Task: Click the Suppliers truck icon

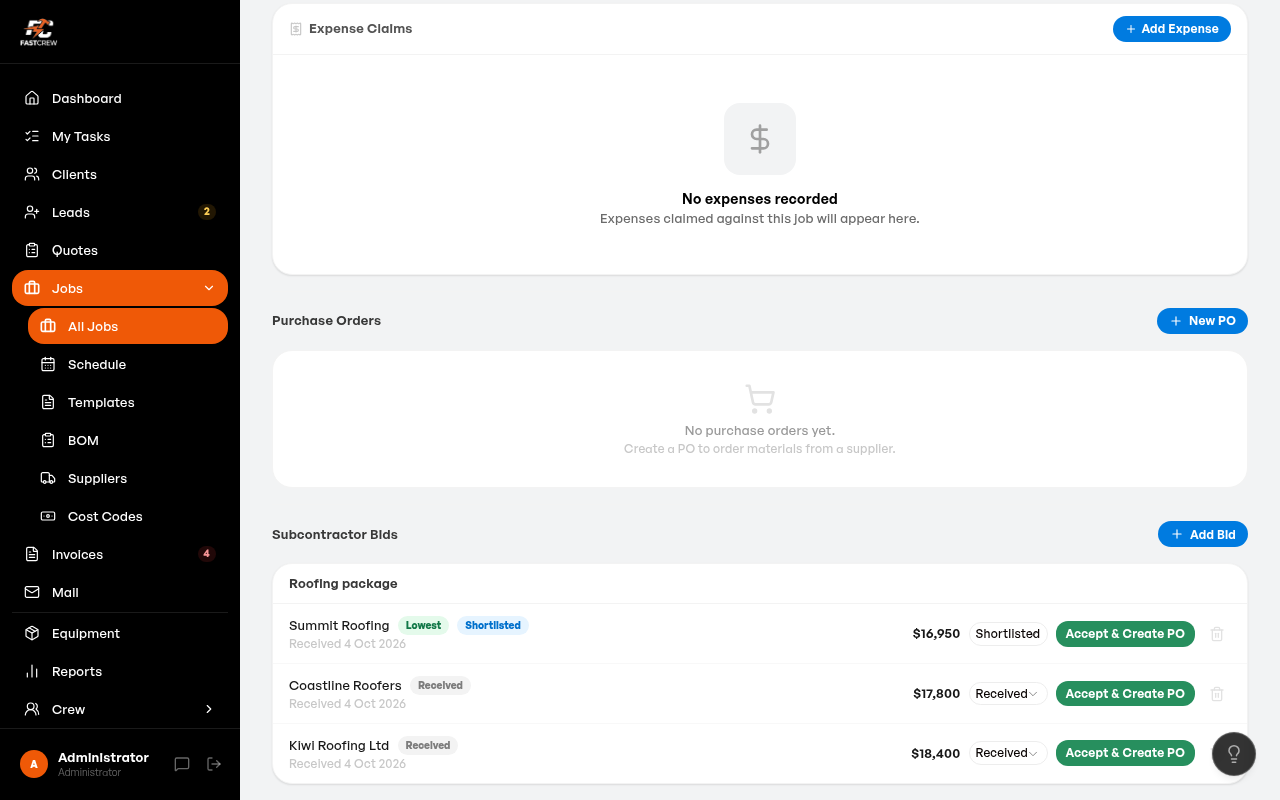Action: pyautogui.click(x=48, y=478)
